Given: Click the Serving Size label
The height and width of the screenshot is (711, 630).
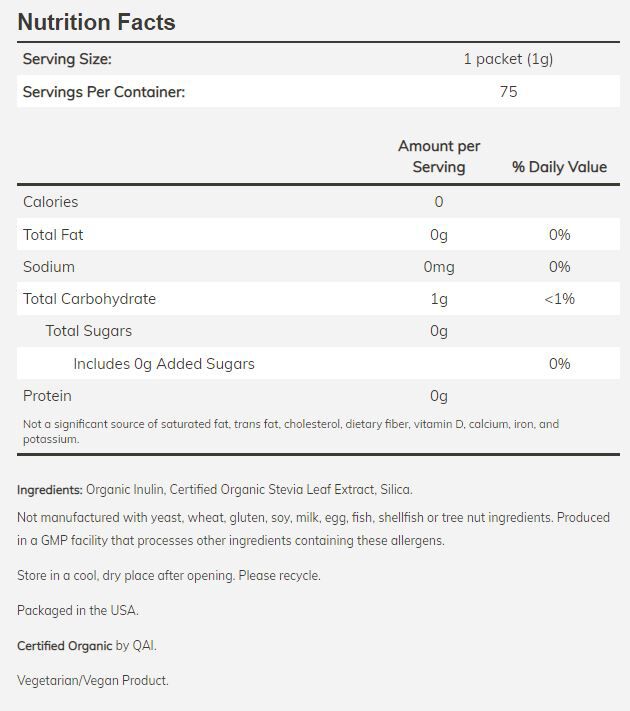Looking at the screenshot, I should coord(67,59).
